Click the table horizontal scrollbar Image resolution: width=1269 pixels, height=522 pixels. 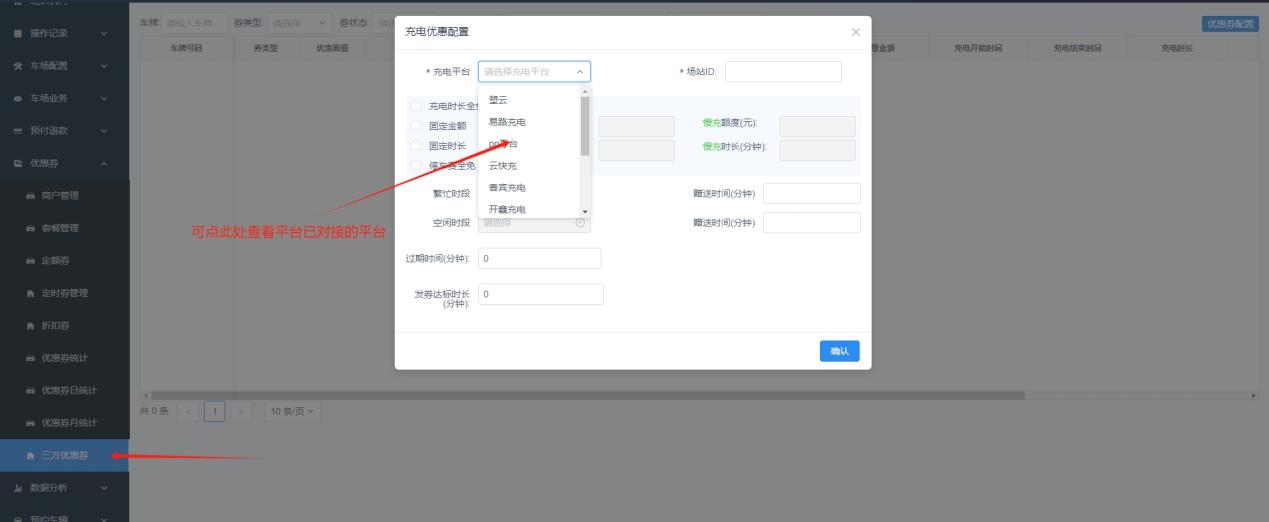[588, 395]
